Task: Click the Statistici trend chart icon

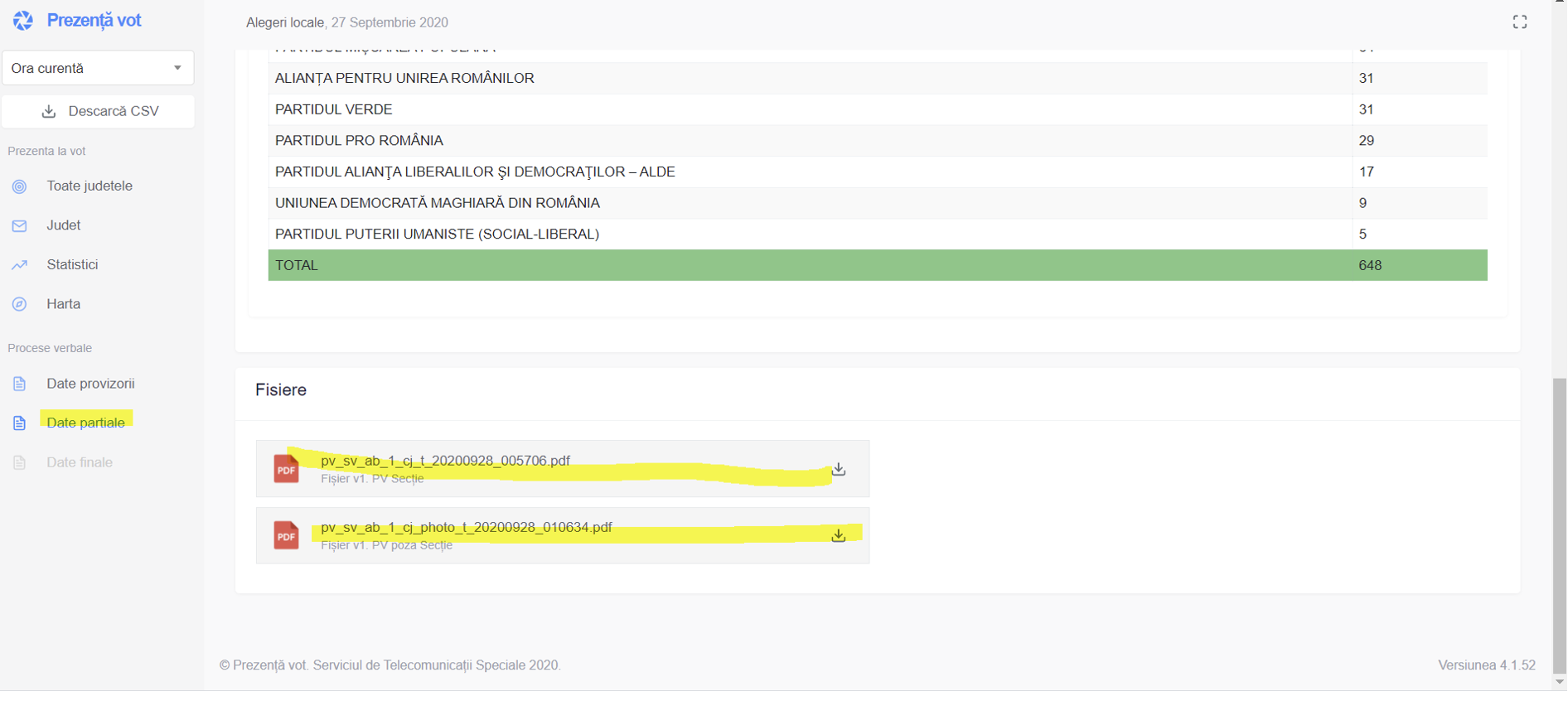Action: pos(20,265)
